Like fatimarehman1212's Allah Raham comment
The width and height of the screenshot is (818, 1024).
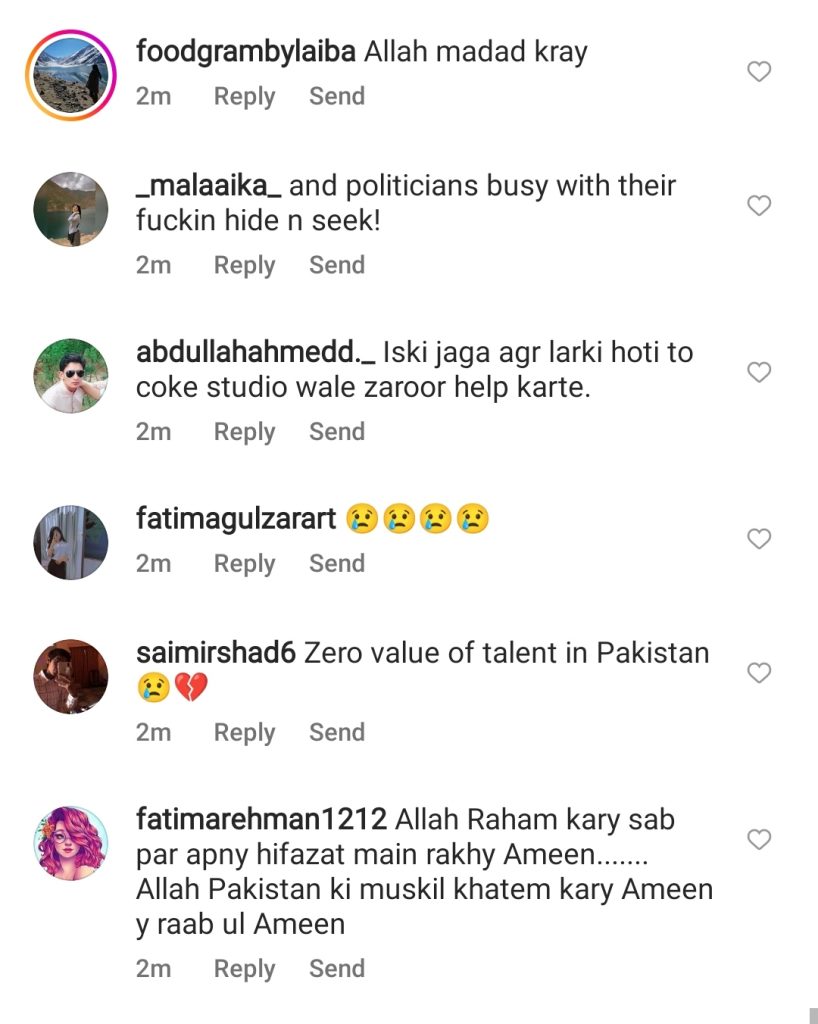[759, 839]
